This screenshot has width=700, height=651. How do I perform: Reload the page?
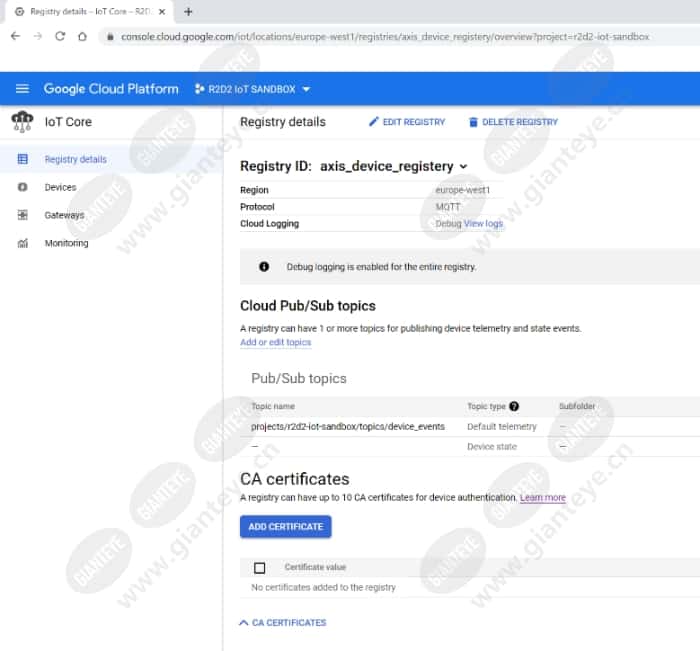[x=60, y=36]
